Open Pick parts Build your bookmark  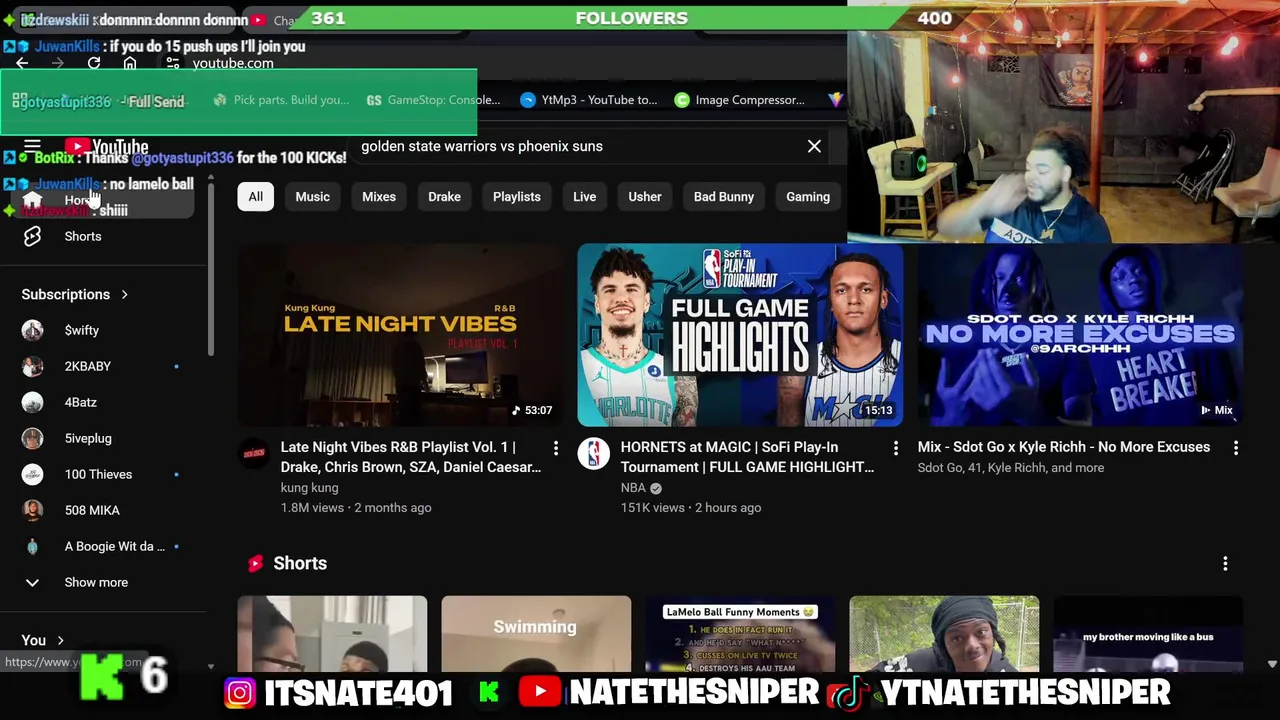pos(281,100)
